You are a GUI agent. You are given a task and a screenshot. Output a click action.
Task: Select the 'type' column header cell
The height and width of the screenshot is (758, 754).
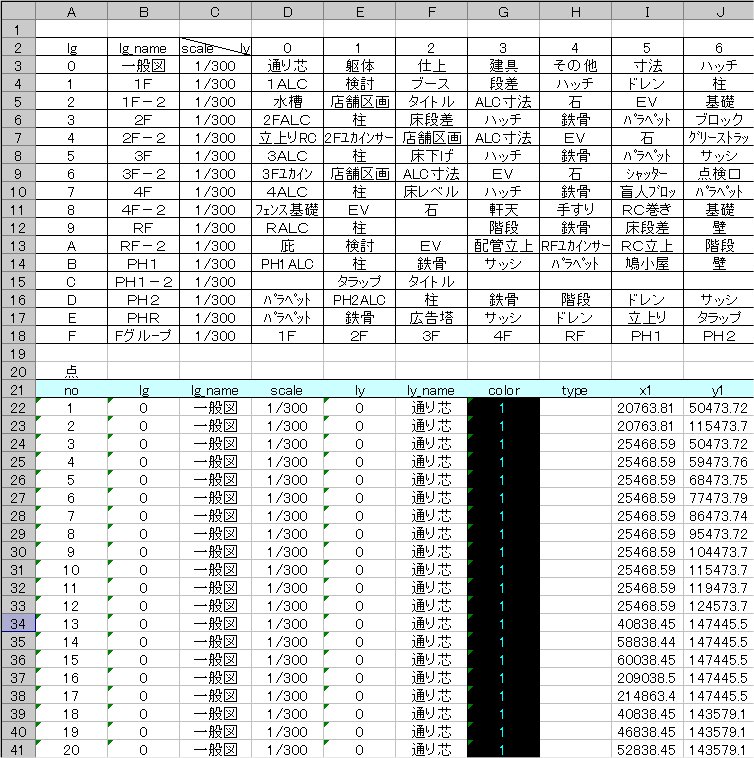[x=574, y=390]
